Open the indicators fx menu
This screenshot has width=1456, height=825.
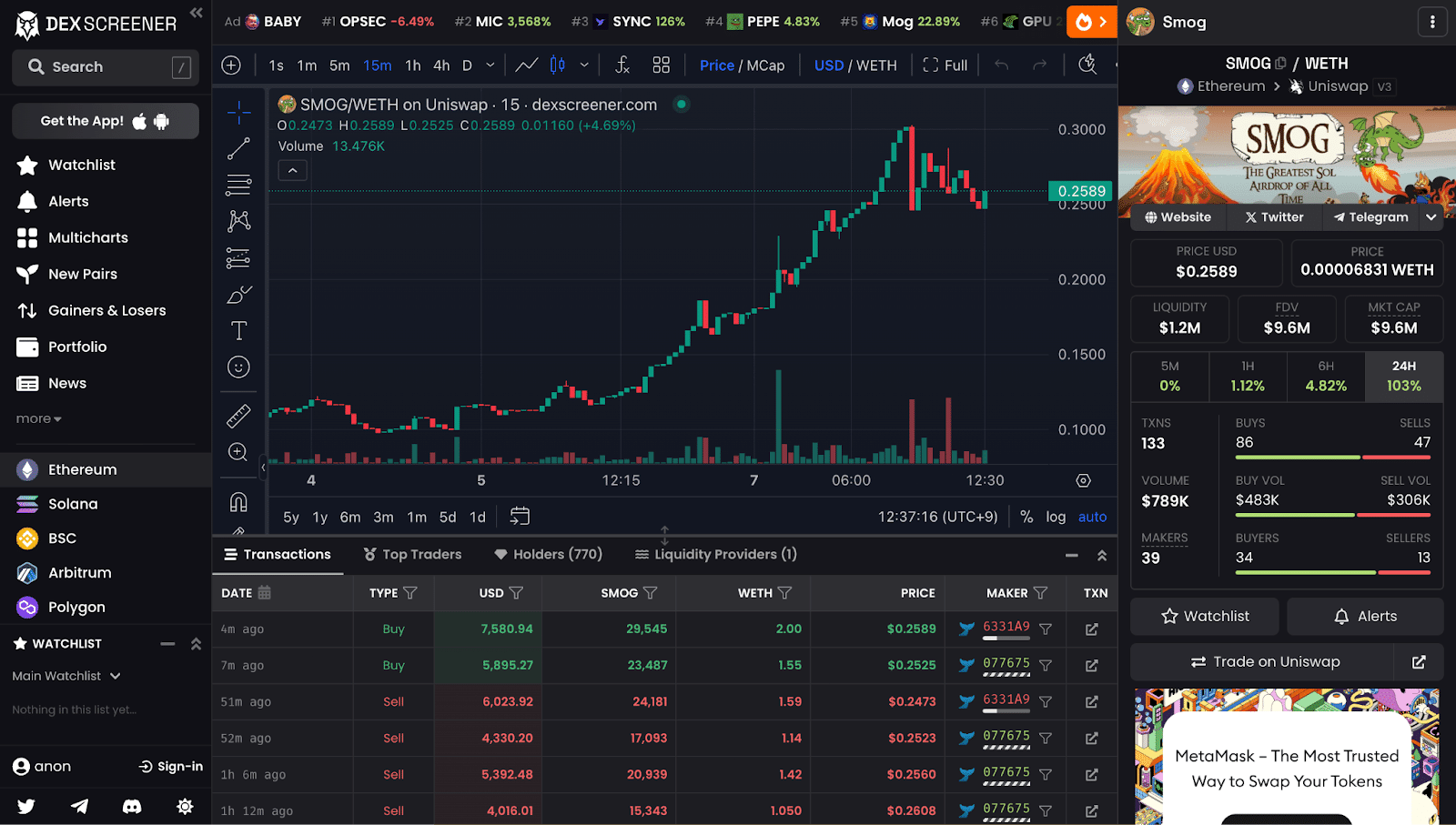pos(622,65)
